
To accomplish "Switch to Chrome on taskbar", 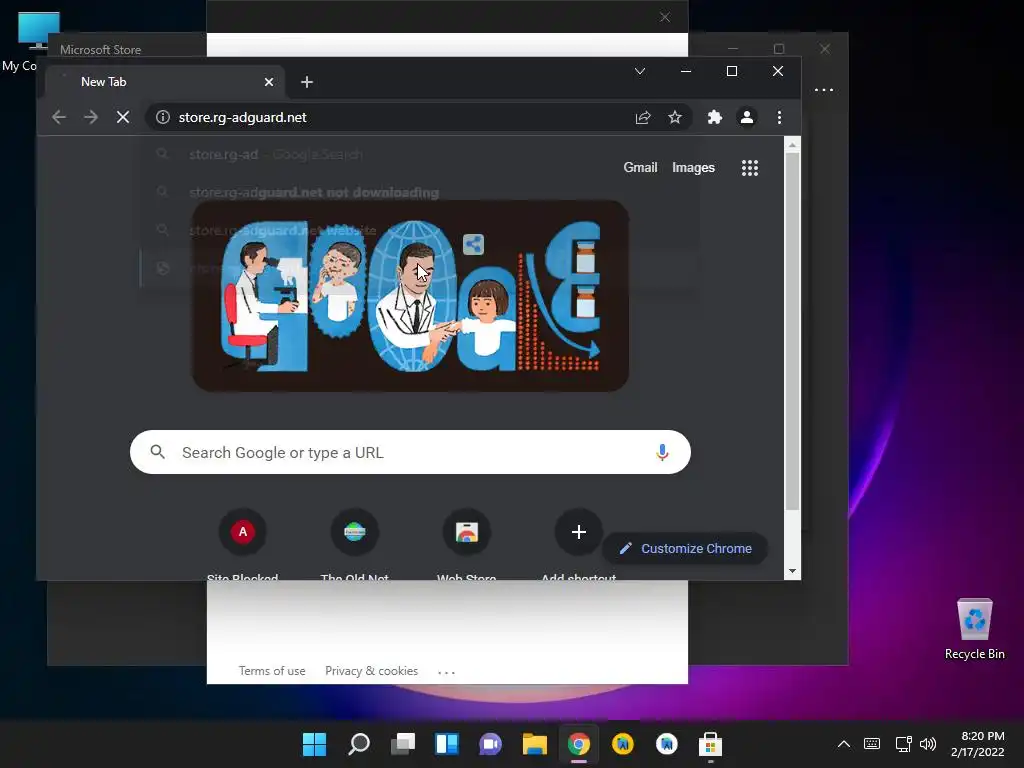I will [x=579, y=744].
